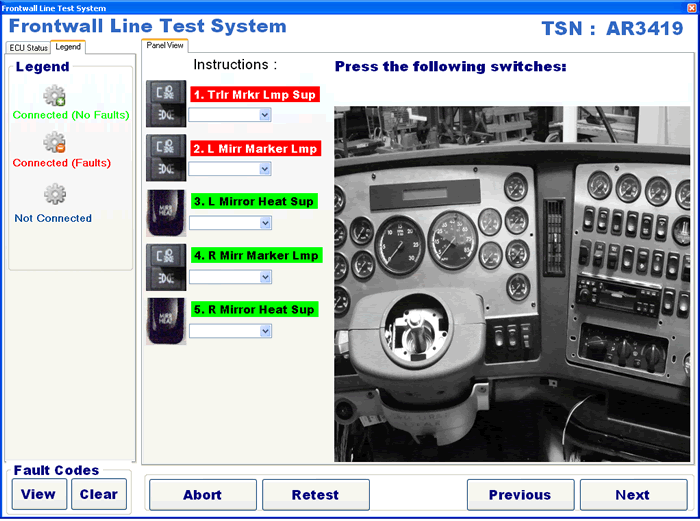Open dropdown under Trlr Mrkr Lmp Sup
The height and width of the screenshot is (521, 700).
pyautogui.click(x=264, y=115)
